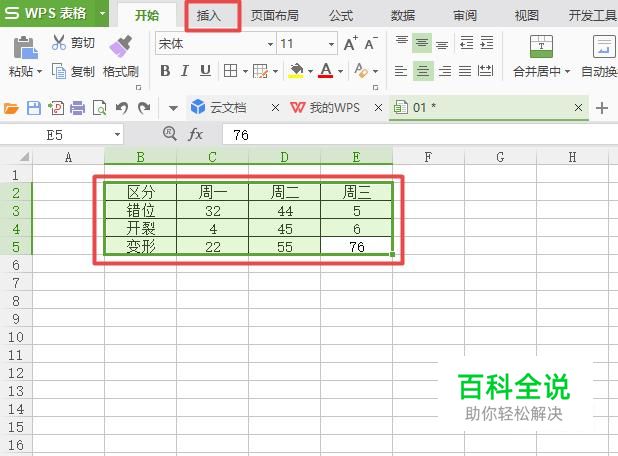Image resolution: width=618 pixels, height=456 pixels.
Task: Click the Copy (复制) icon
Action: 59,71
